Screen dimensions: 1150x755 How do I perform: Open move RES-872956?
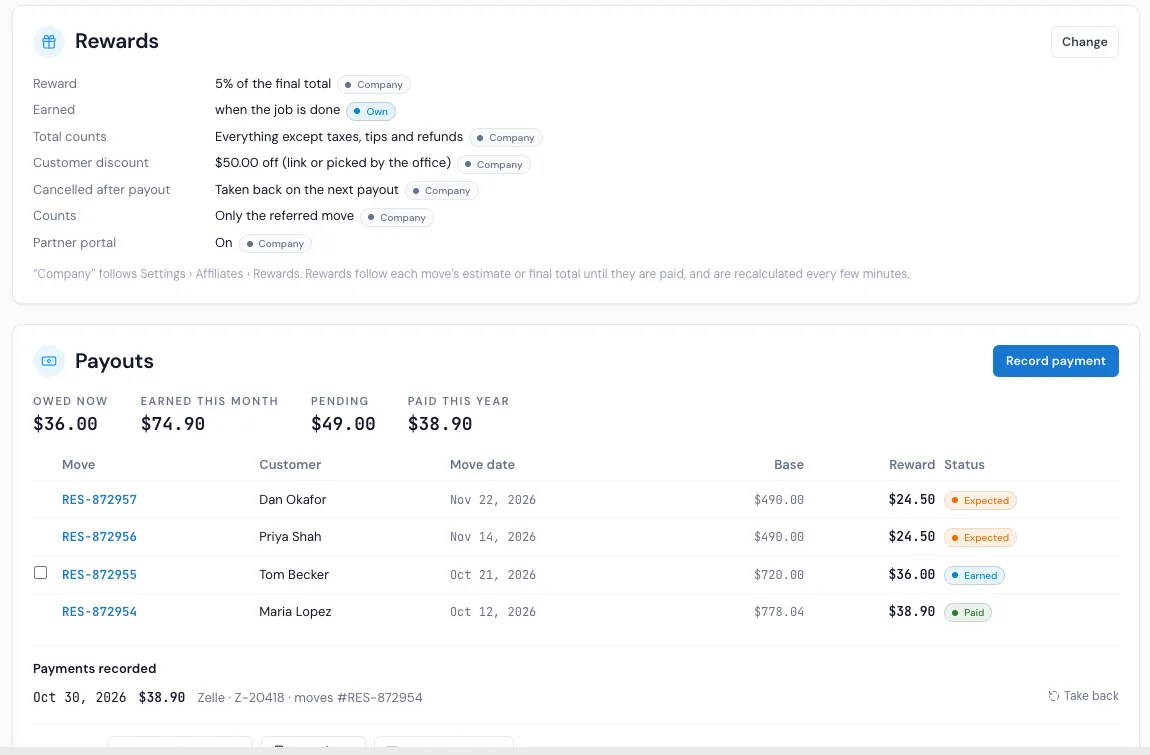(x=99, y=537)
